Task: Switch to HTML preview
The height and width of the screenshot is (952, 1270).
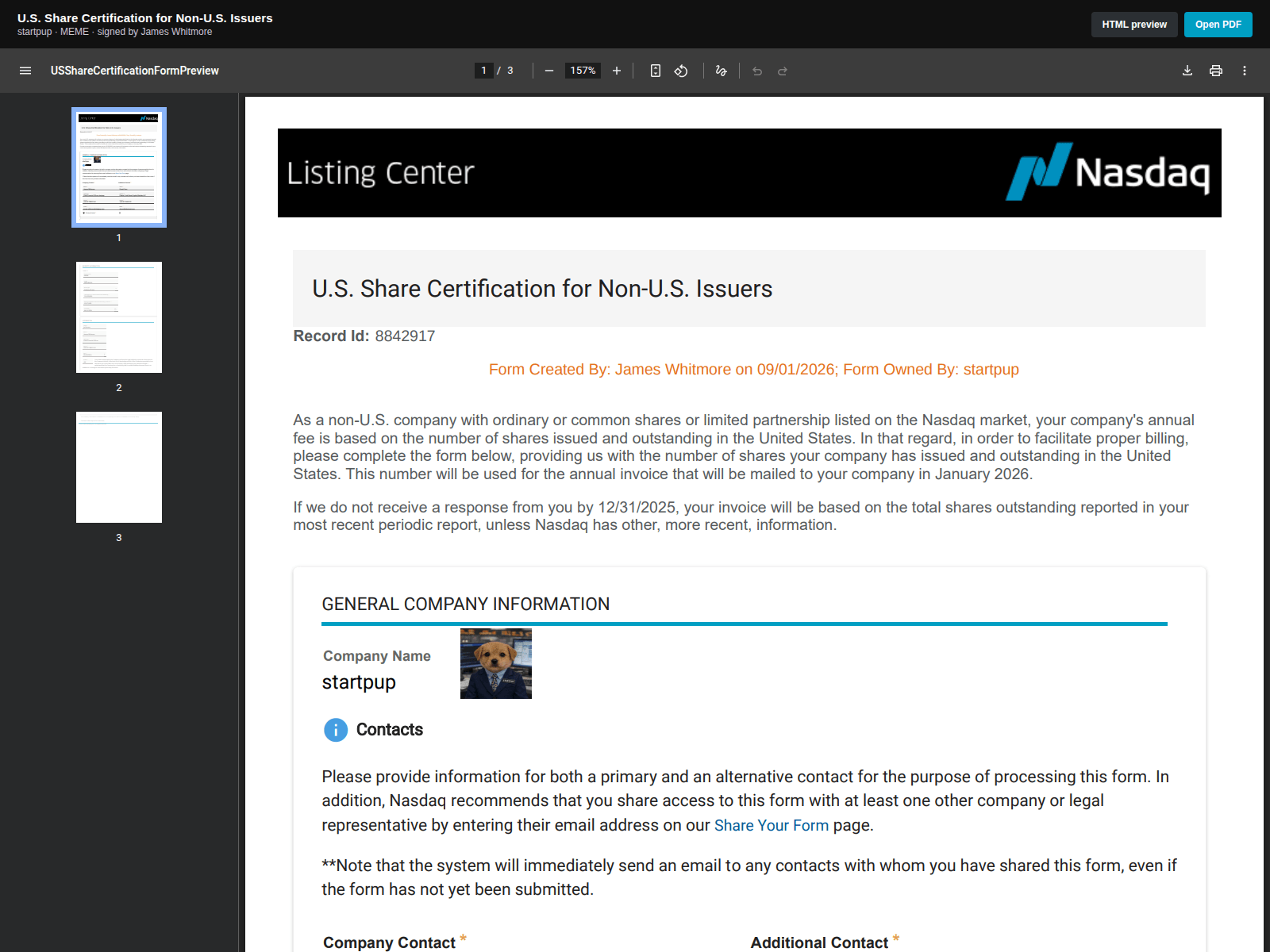Action: 1134,25
